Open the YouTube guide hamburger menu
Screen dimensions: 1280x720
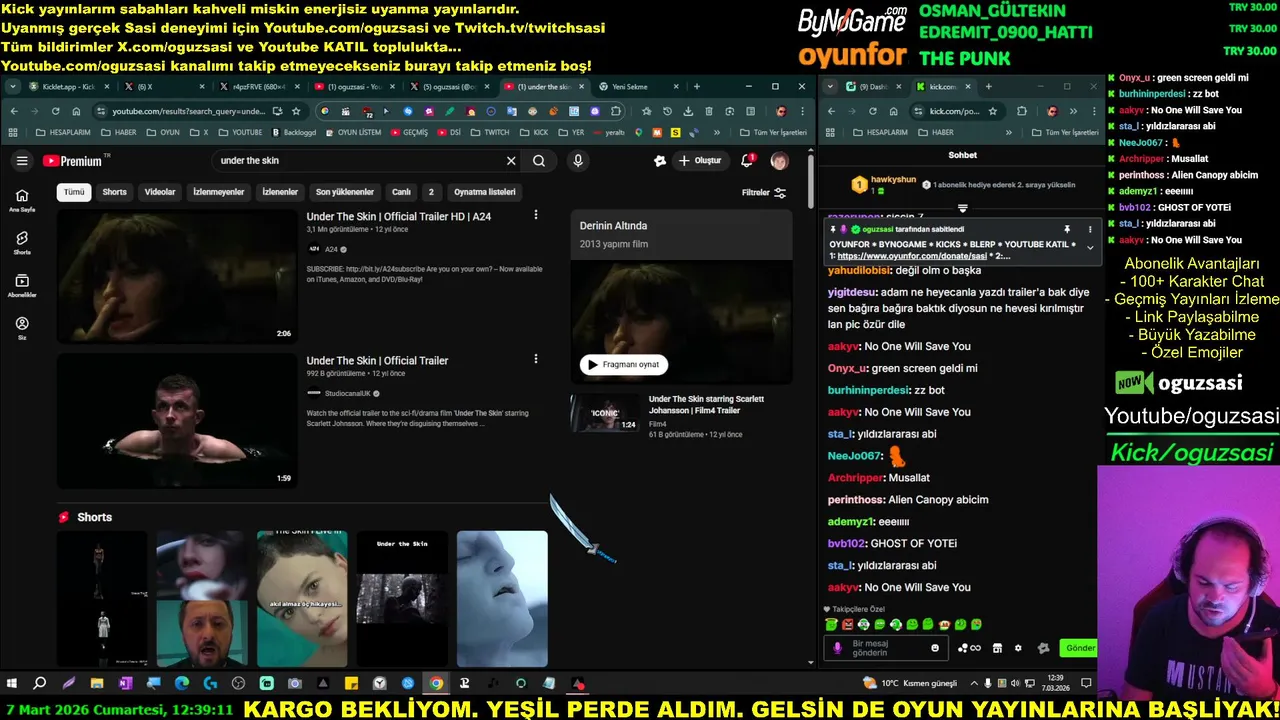click(x=22, y=161)
